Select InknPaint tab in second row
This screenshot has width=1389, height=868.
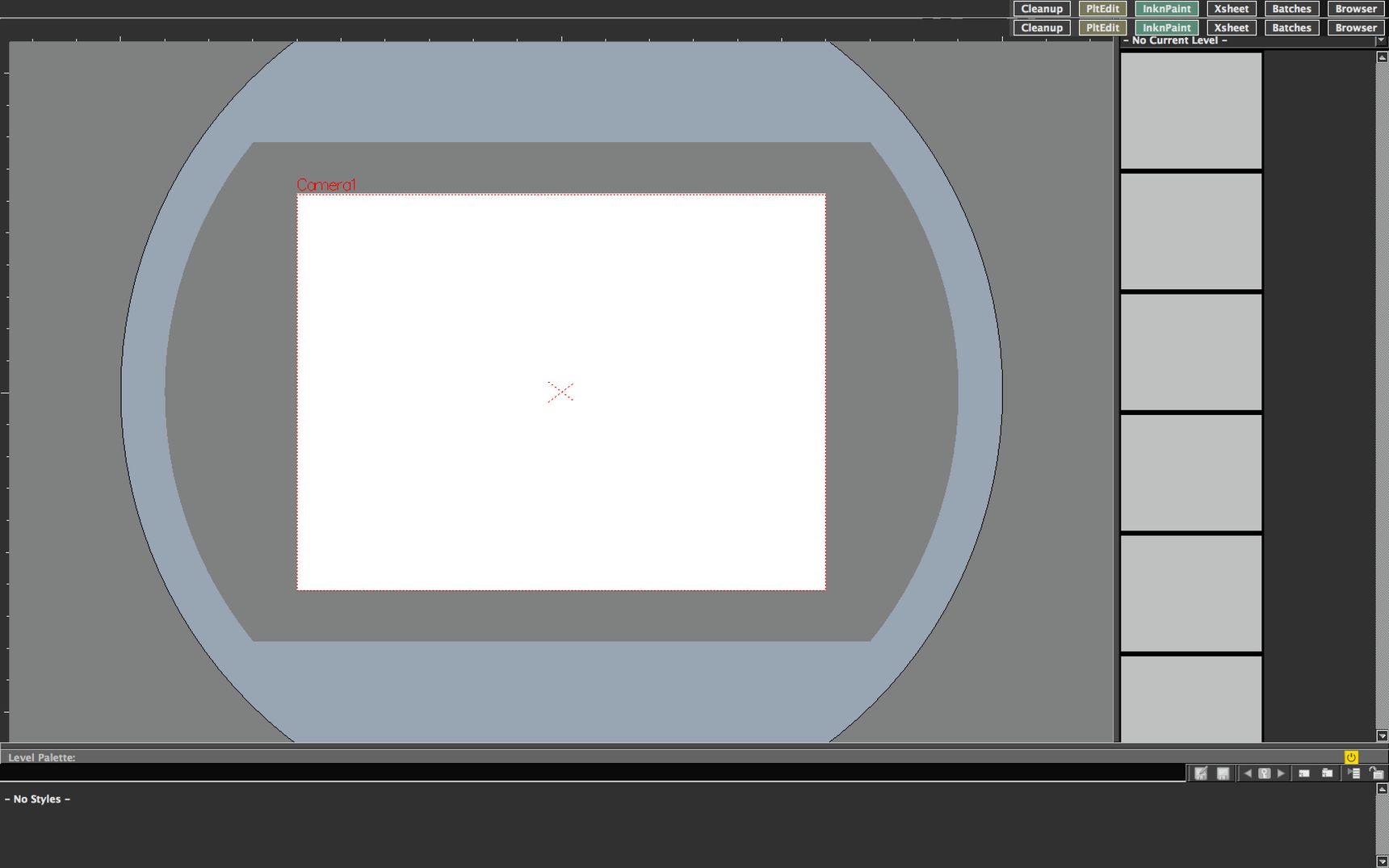(x=1167, y=27)
